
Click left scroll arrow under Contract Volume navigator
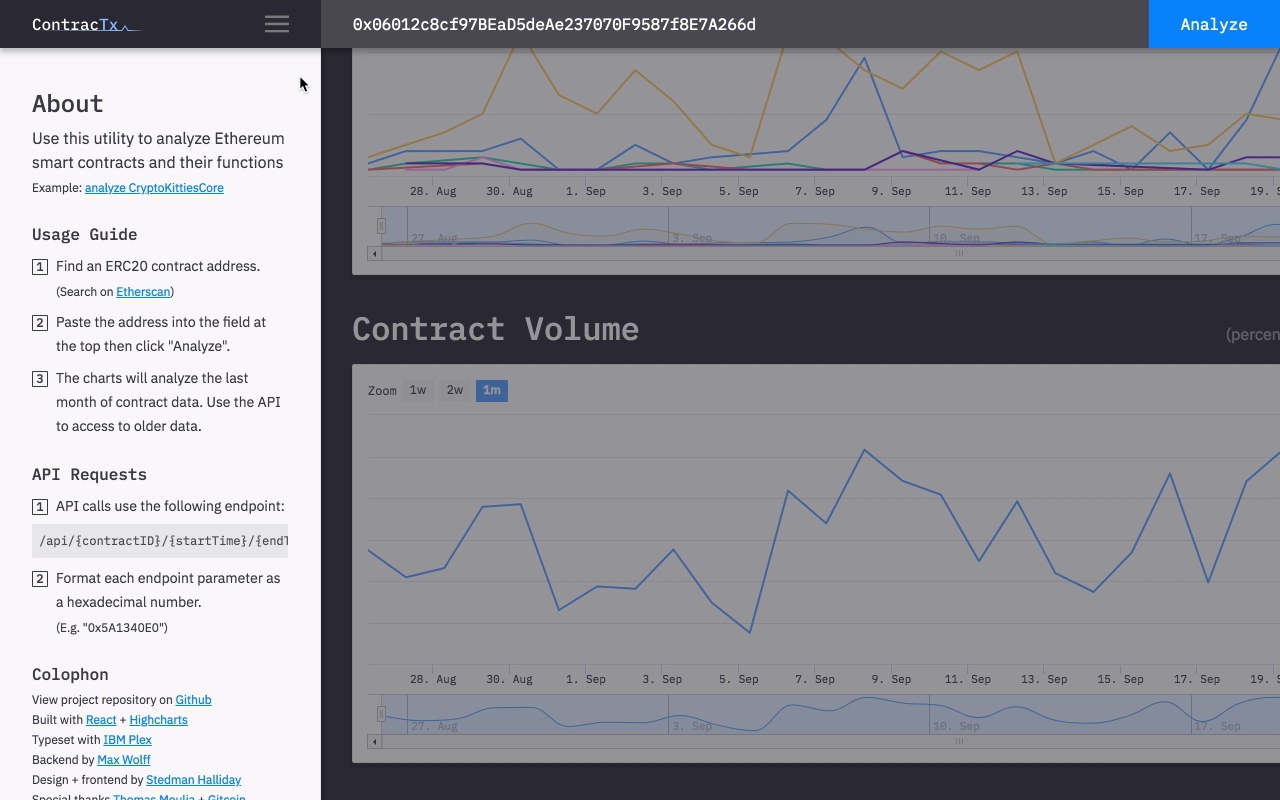point(374,742)
